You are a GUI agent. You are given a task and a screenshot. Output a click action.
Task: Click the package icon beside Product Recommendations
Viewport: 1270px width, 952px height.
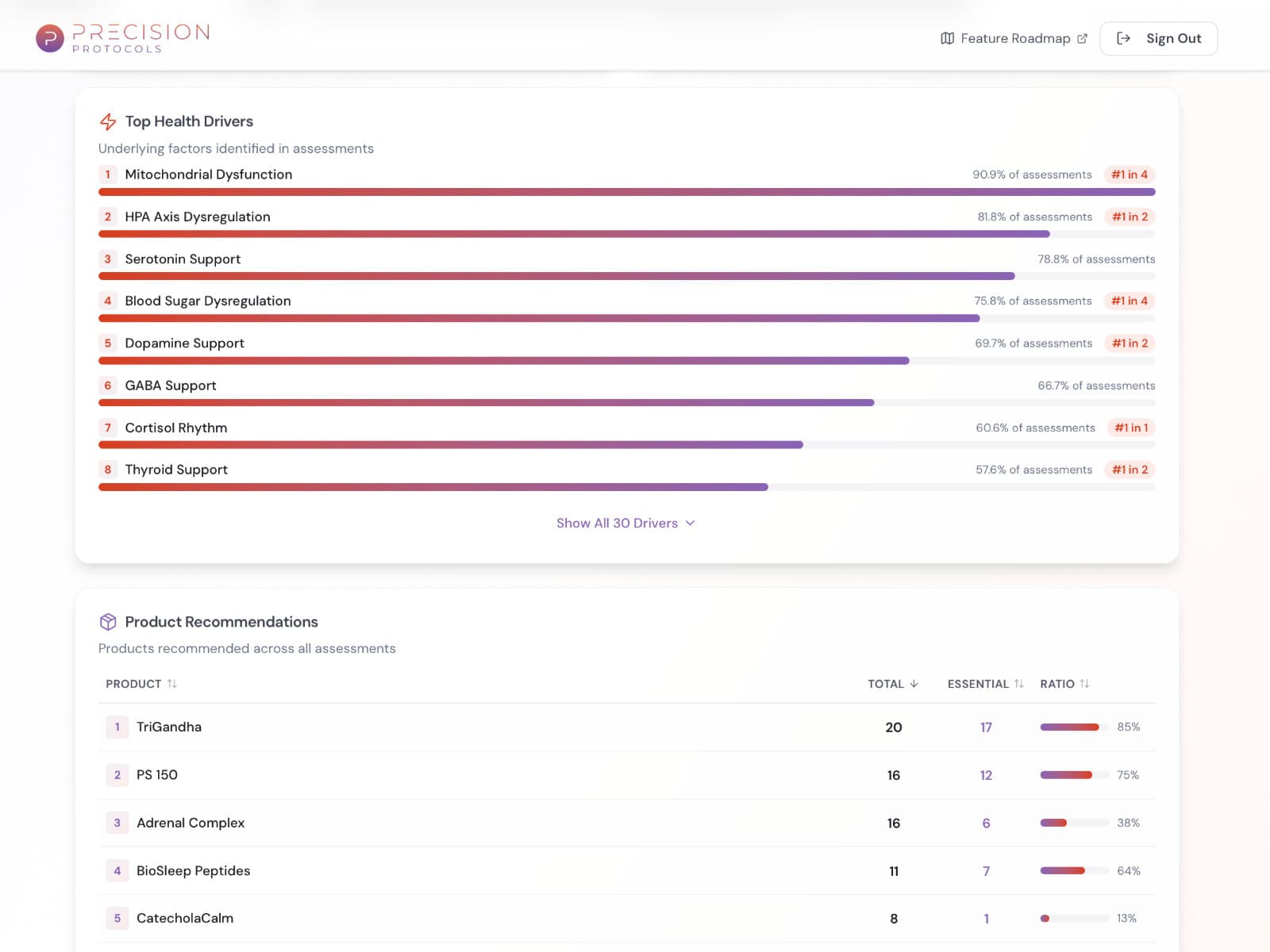(106, 621)
